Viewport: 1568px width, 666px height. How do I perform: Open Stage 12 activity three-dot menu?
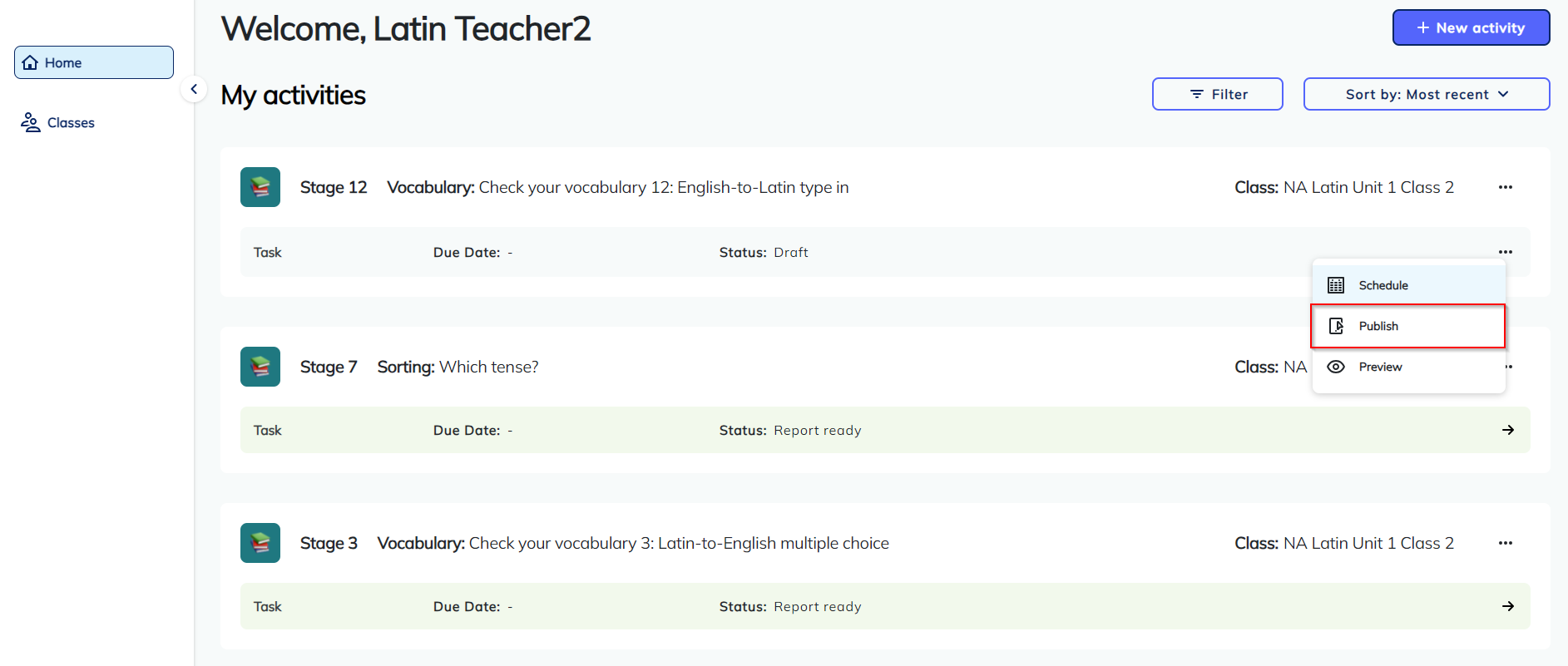(1505, 187)
